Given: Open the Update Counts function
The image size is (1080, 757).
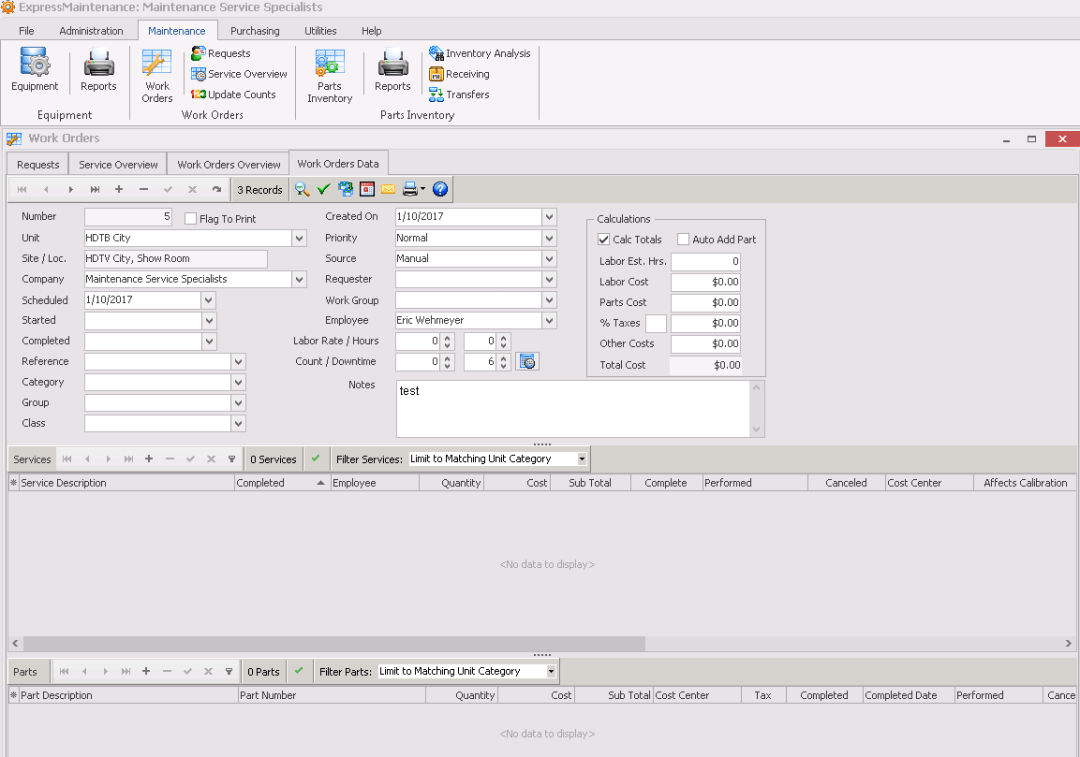Looking at the screenshot, I should click(235, 94).
